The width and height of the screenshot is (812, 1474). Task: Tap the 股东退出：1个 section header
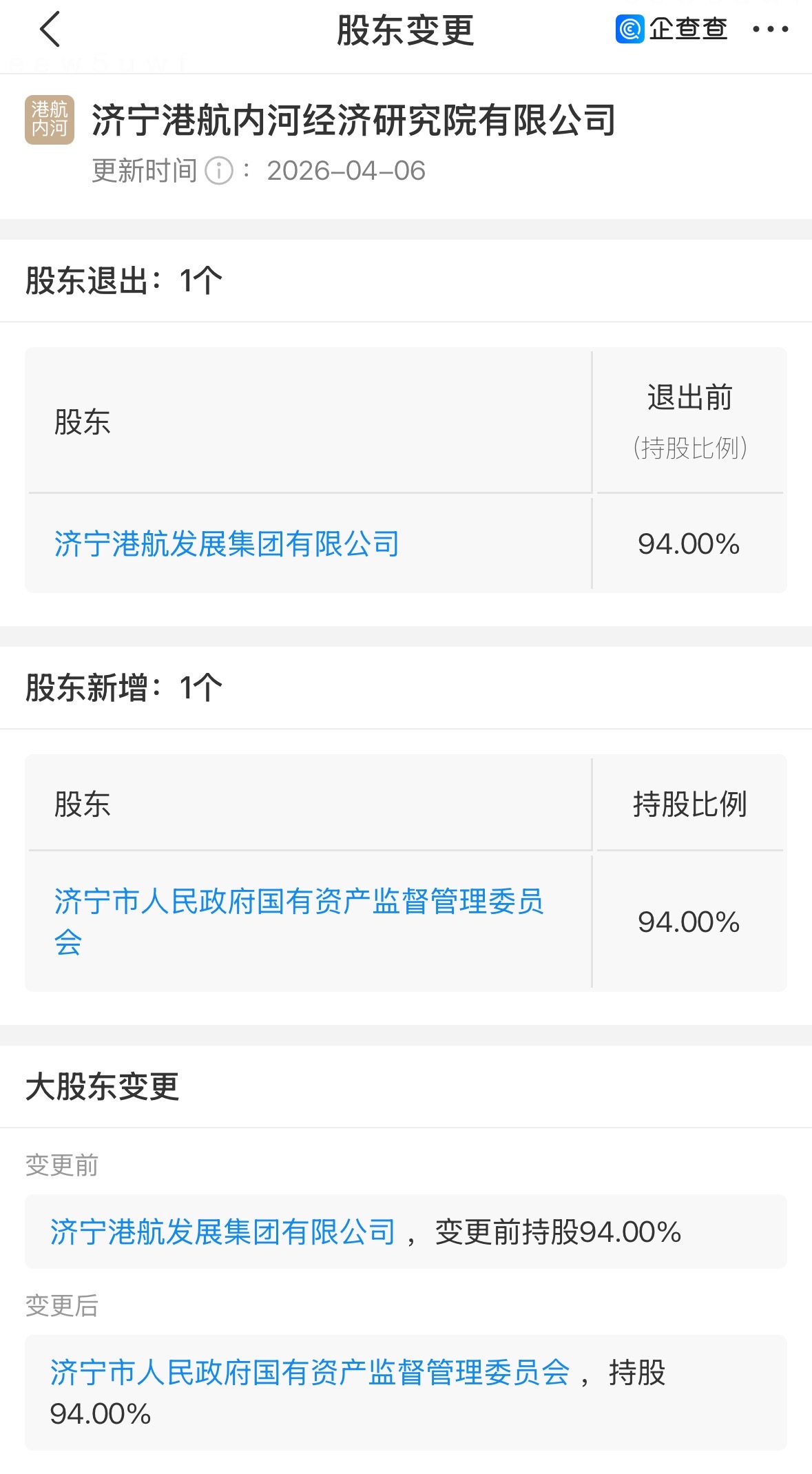click(x=124, y=281)
